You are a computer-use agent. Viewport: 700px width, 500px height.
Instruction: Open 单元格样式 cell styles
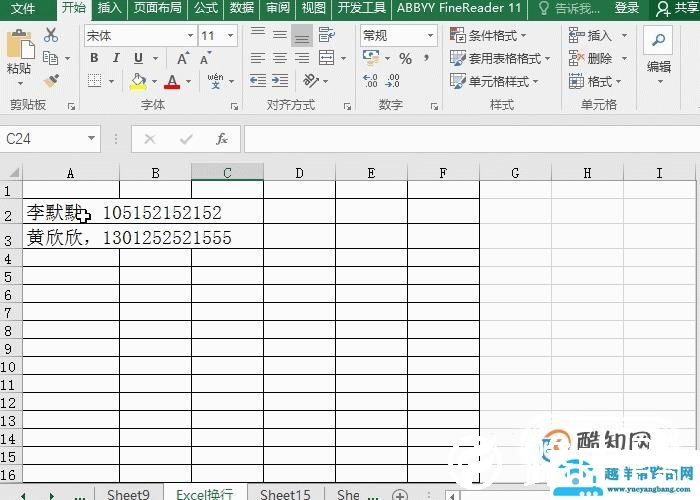(x=494, y=81)
